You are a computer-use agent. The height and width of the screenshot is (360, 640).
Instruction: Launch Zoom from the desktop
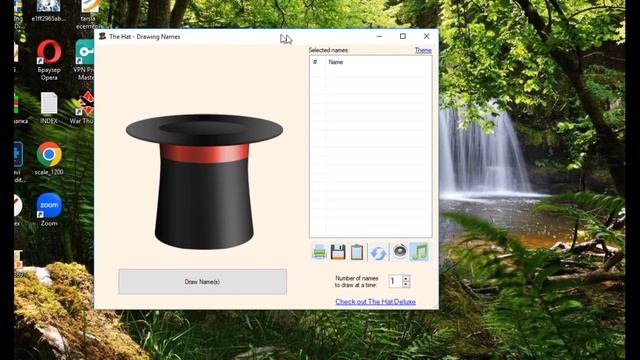pos(49,210)
